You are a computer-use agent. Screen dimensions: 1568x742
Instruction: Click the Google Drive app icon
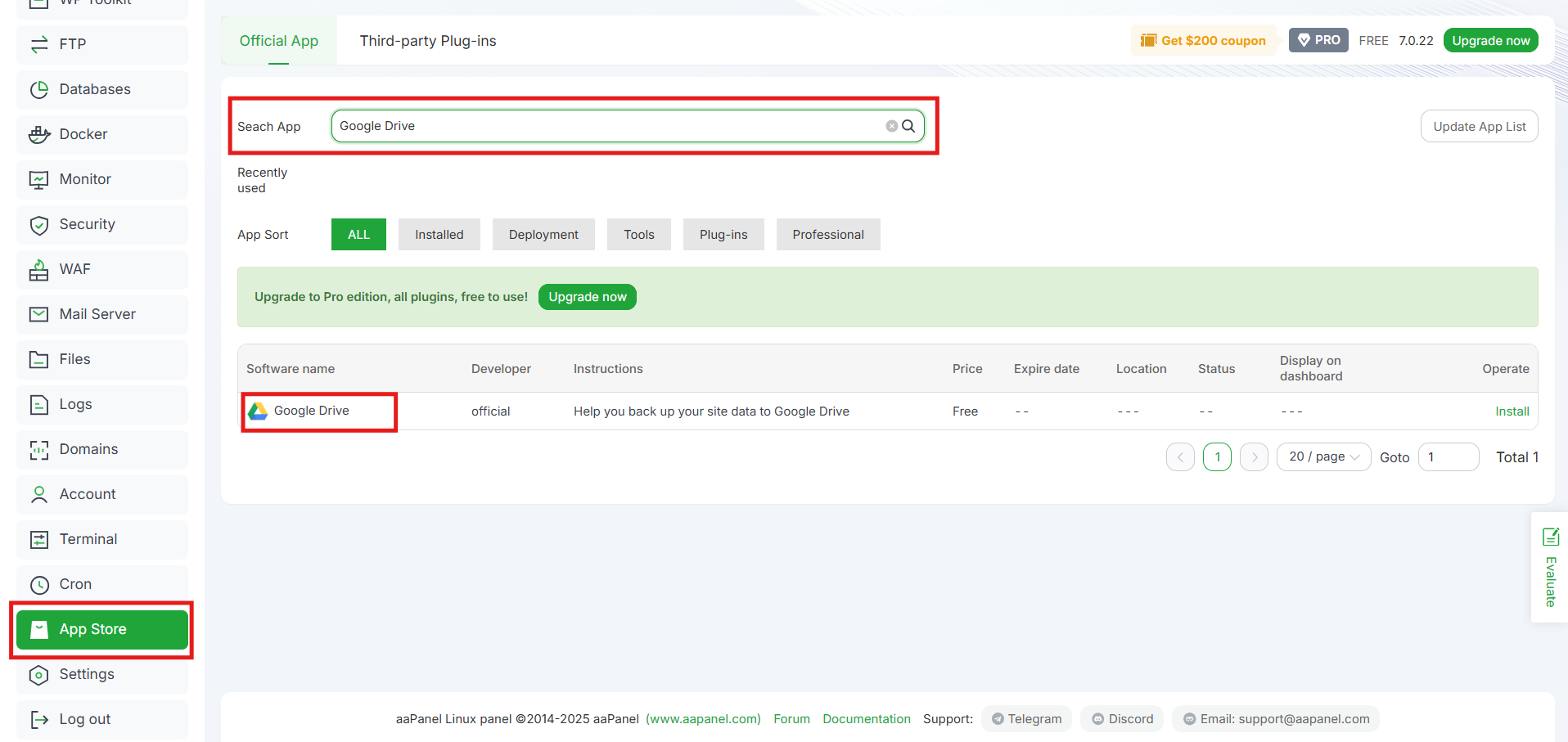pos(258,410)
